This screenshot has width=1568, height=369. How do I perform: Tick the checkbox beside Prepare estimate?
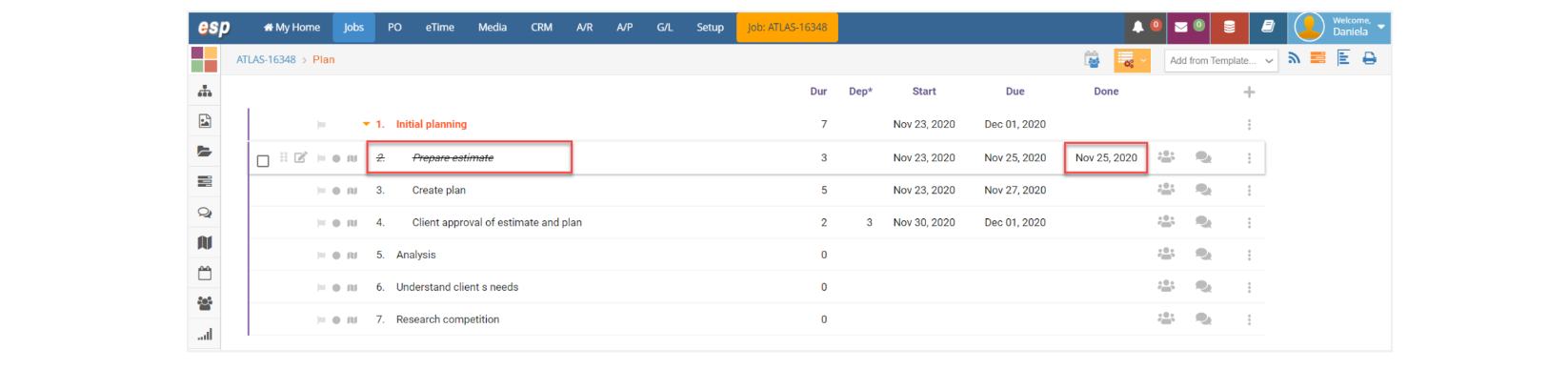point(263,160)
